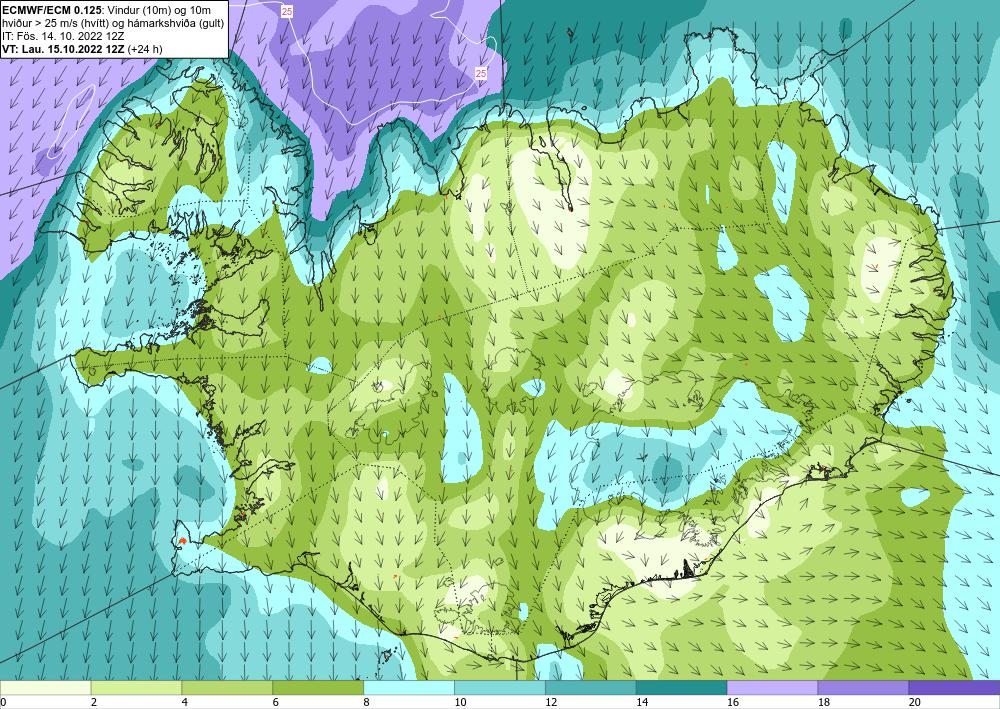
Task: Select the line 'hviður > 25 m/s (hvítt) og hámarkshviða (gult)'
Action: [x=113, y=23]
